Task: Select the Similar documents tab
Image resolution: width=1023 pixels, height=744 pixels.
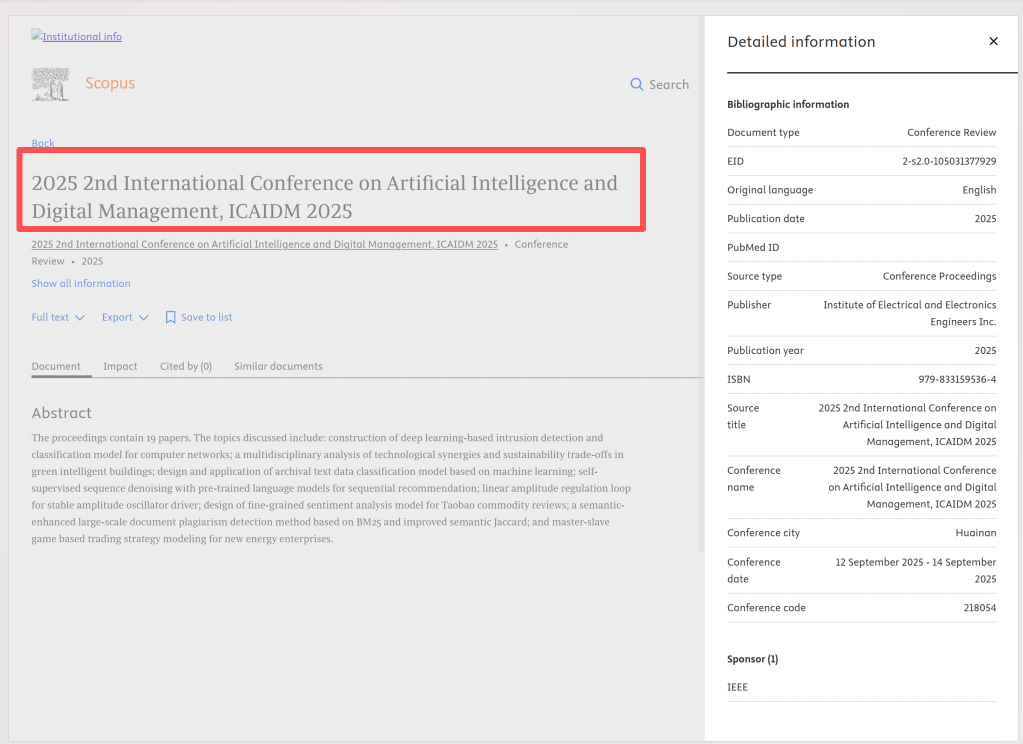Action: point(278,366)
